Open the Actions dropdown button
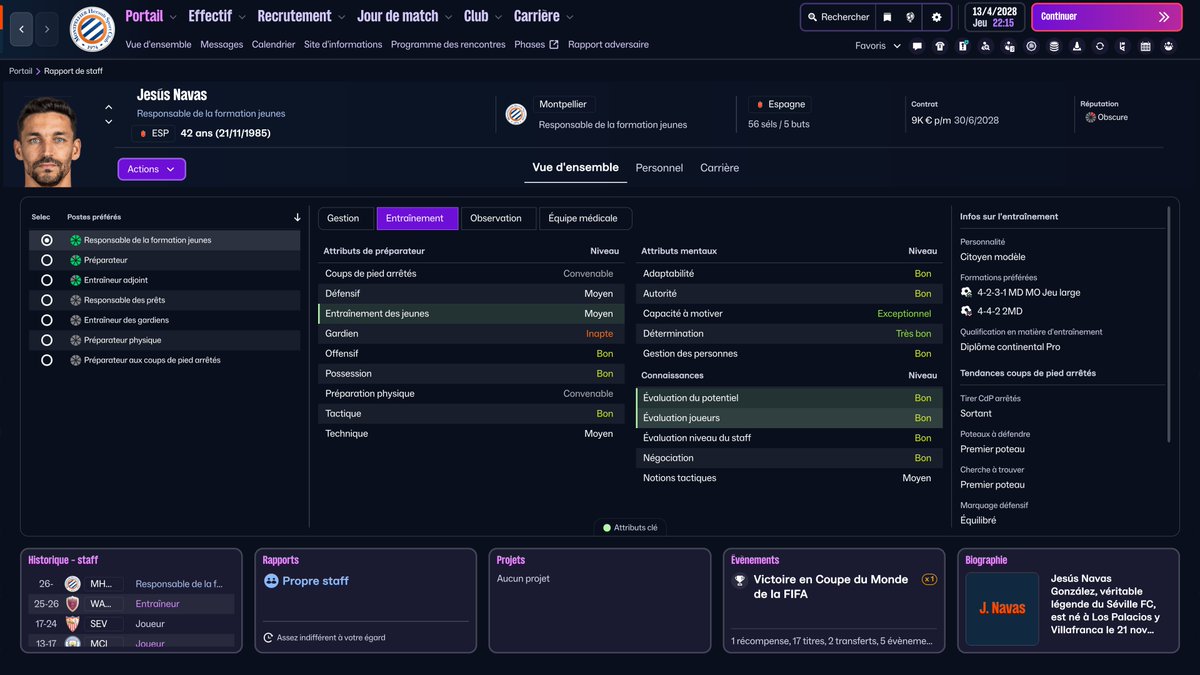The height and width of the screenshot is (675, 1200). (x=152, y=169)
